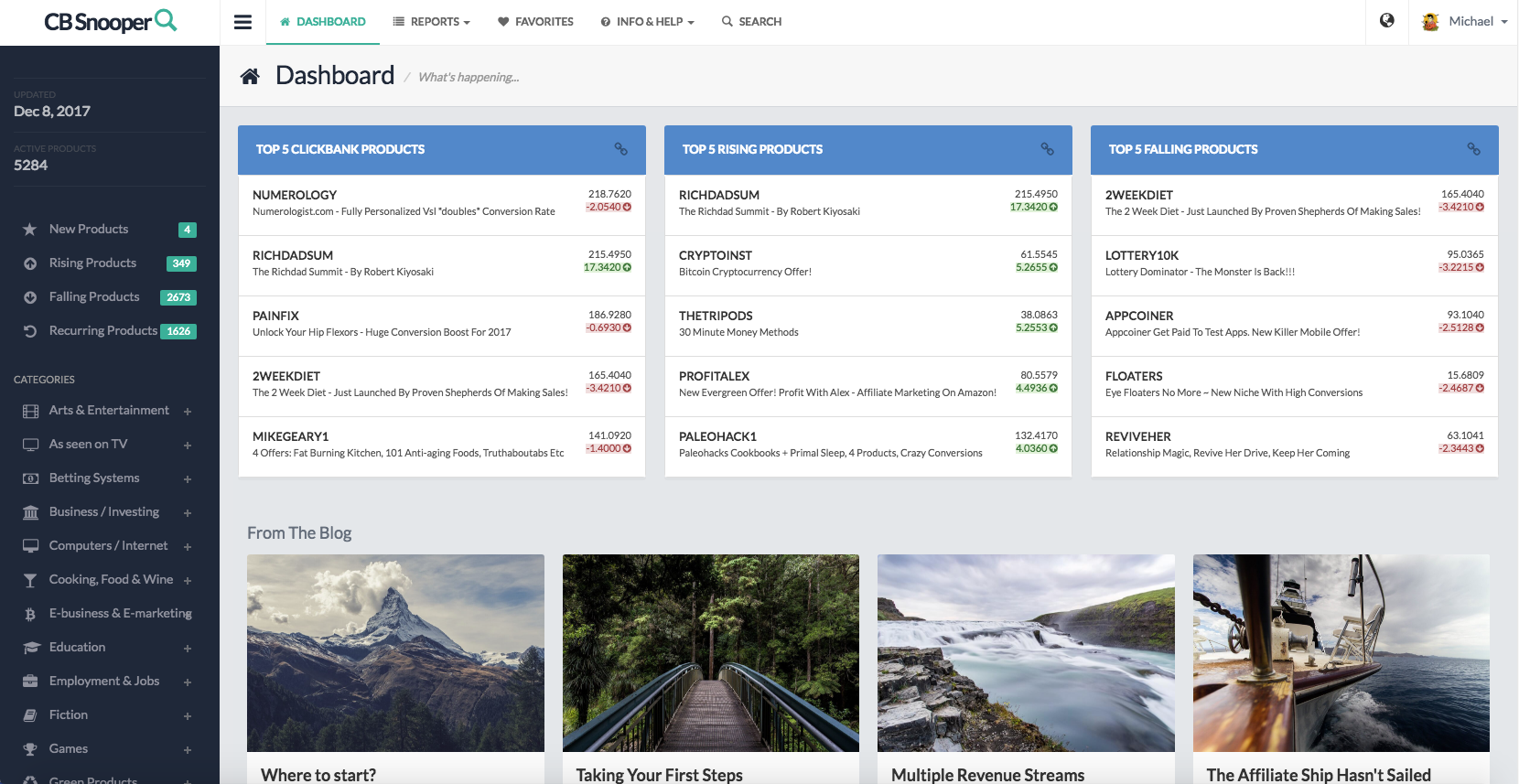Viewport: 1519px width, 784px height.
Task: Click the MIKEGEARY1 product name
Action: click(290, 436)
